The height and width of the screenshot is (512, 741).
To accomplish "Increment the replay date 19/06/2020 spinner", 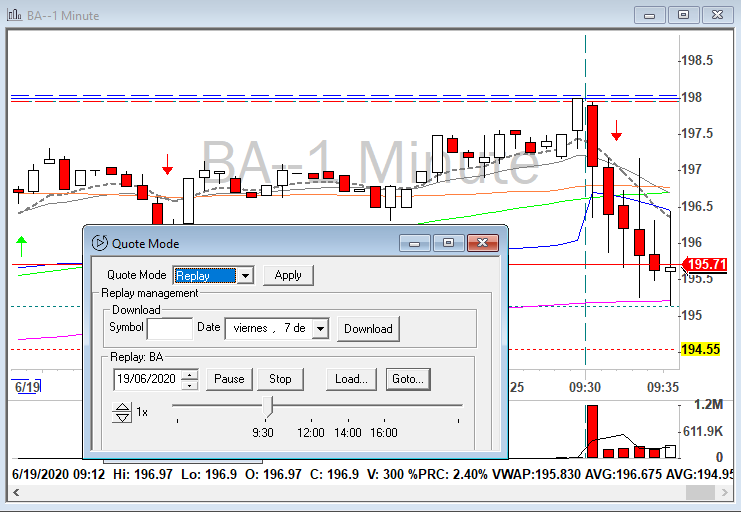I will [x=192, y=375].
